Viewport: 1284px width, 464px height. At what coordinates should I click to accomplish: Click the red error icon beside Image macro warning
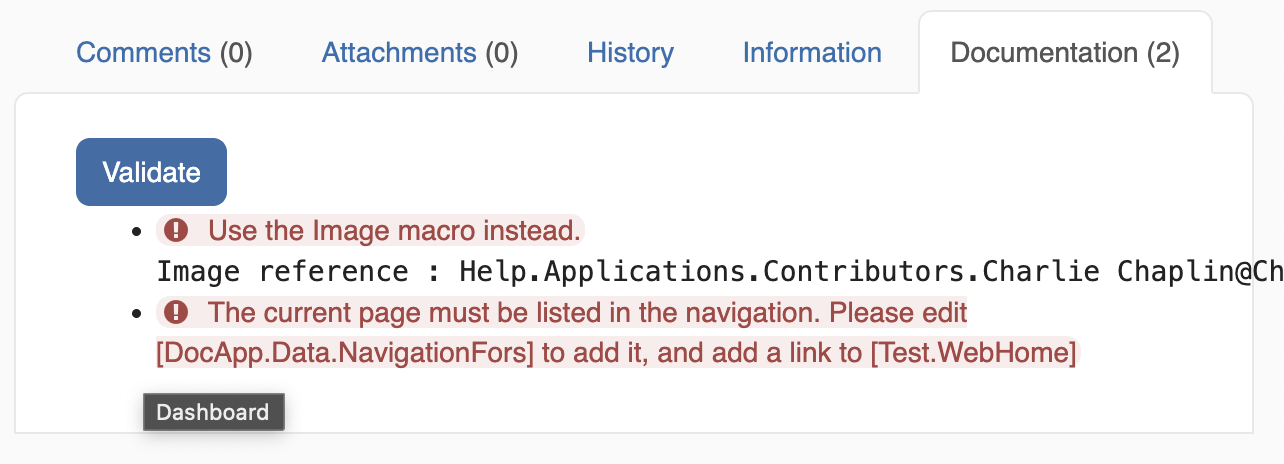(x=176, y=232)
